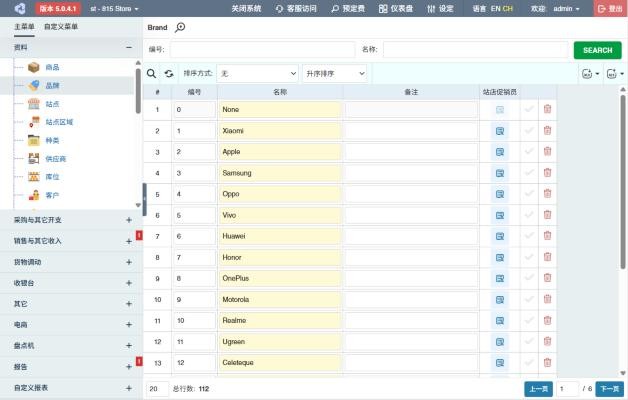Expand the 货物调动 section
The width and height of the screenshot is (628, 400).
[129, 262]
